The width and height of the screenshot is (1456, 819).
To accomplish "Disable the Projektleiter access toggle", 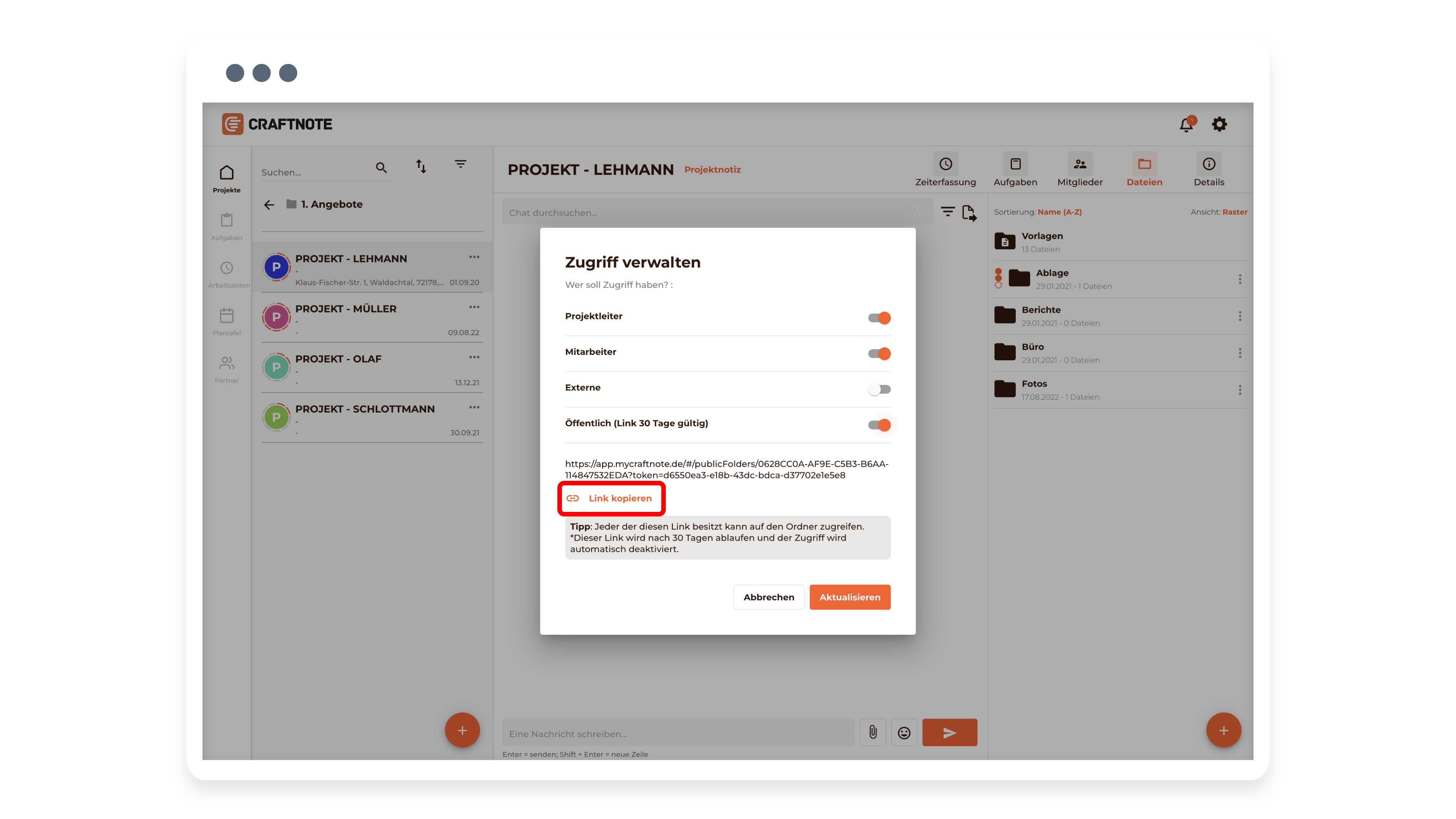I will (879, 318).
